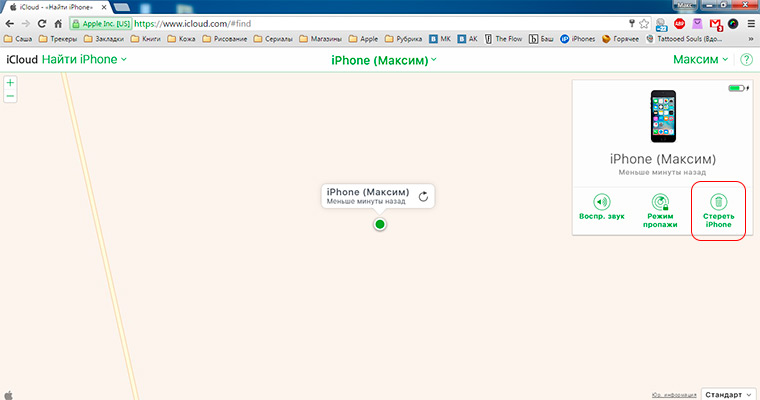Click the iPhone device image in panel
760x400 pixels.
(663, 116)
